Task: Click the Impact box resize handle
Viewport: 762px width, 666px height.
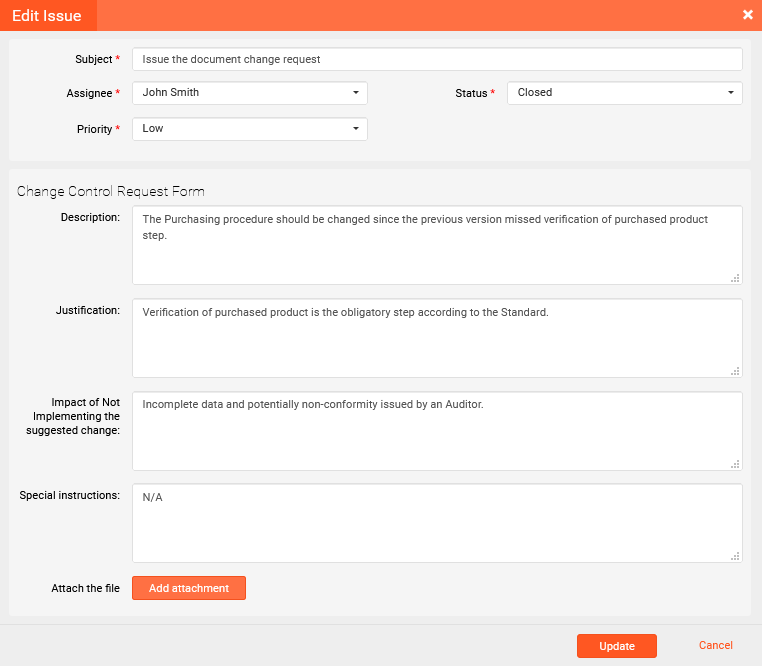Action: [735, 464]
